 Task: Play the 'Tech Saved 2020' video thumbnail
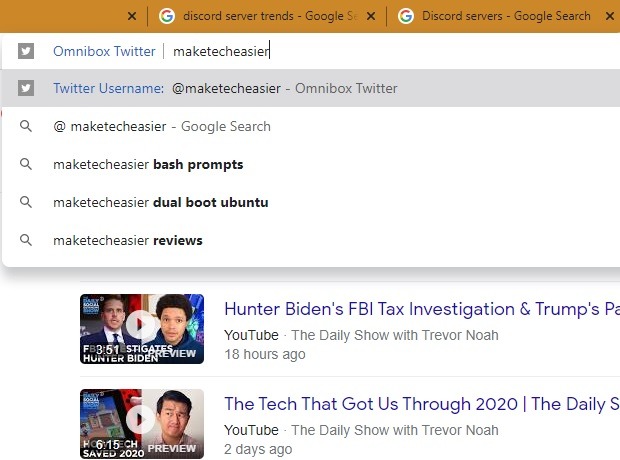(x=142, y=424)
